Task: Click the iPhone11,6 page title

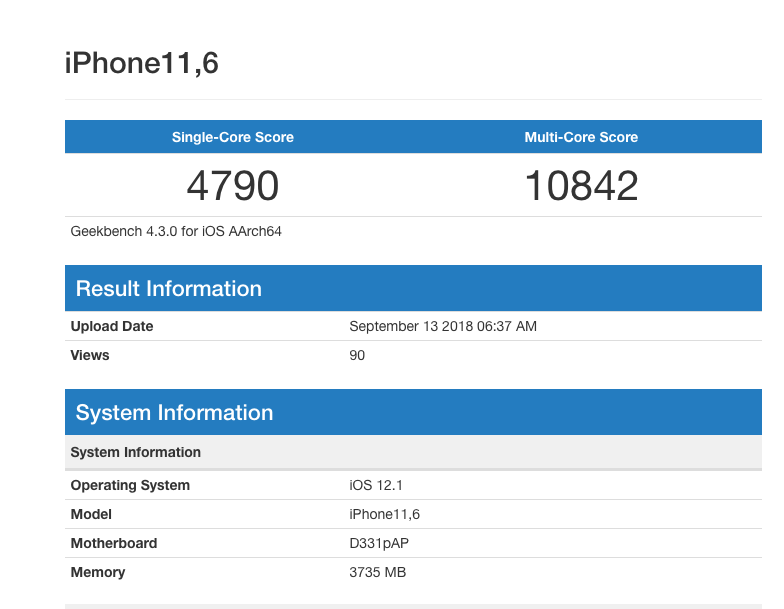Action: (x=142, y=64)
